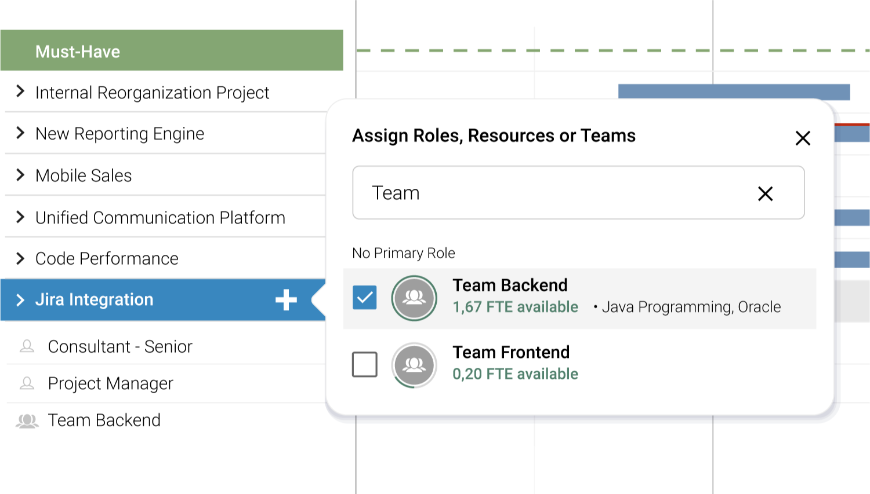Screen dimensions: 870x494
Task: Select the Project Manager role row
Action: click(x=110, y=384)
